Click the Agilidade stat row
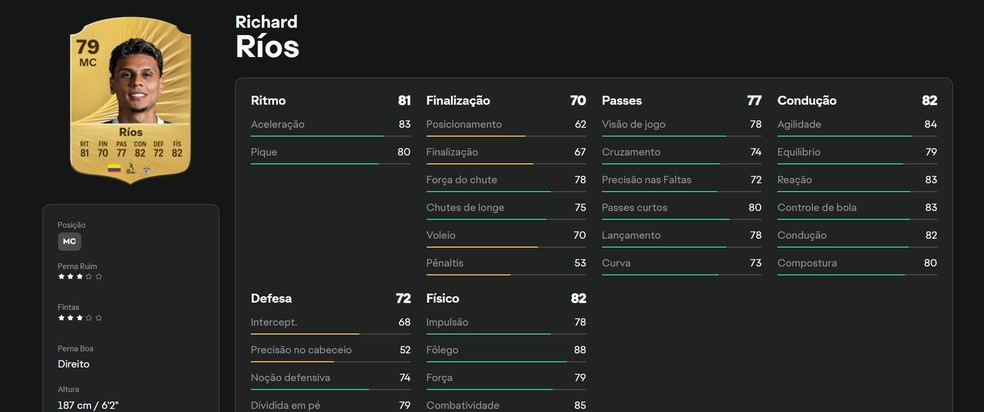984x412 pixels. coord(857,124)
